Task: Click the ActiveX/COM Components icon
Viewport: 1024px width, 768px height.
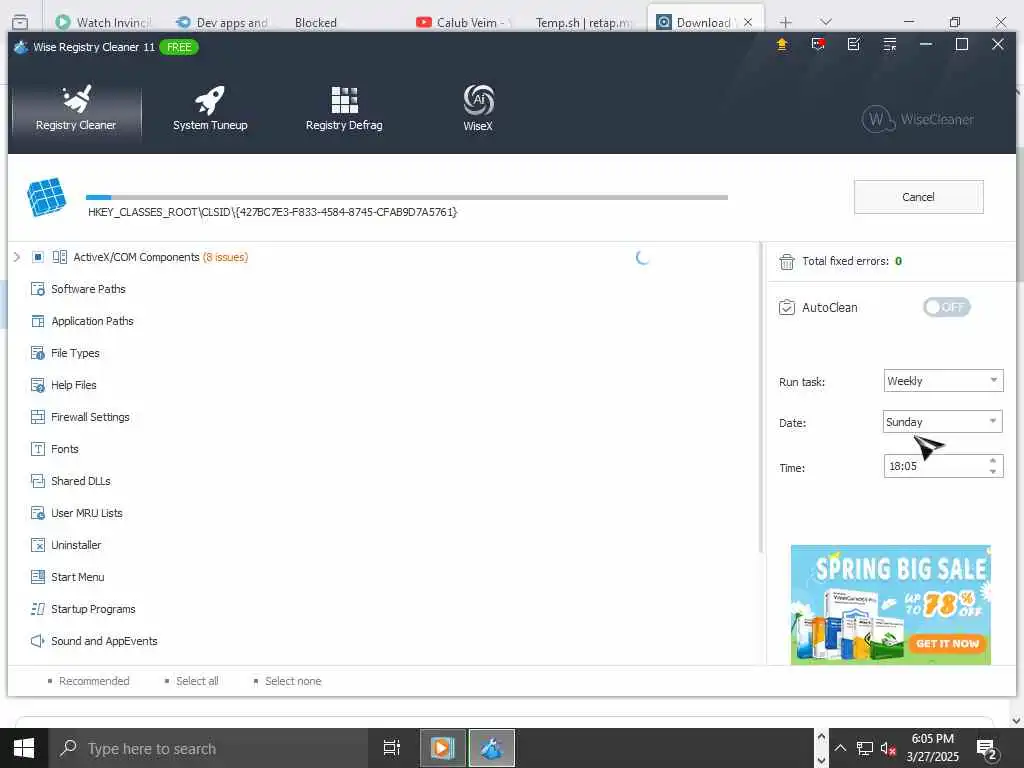Action: [59, 257]
